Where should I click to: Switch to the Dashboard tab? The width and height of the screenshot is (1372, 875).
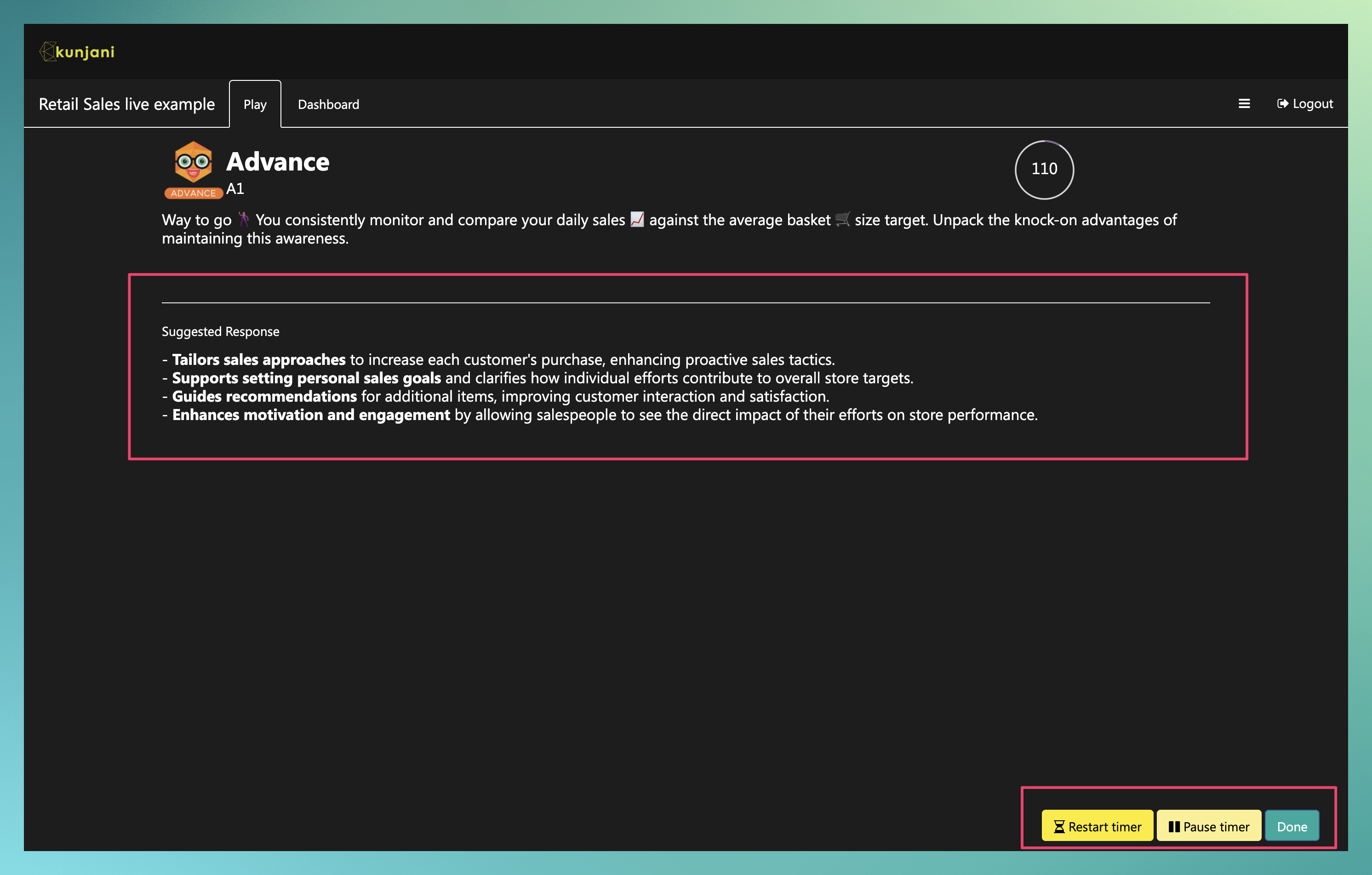(x=329, y=104)
